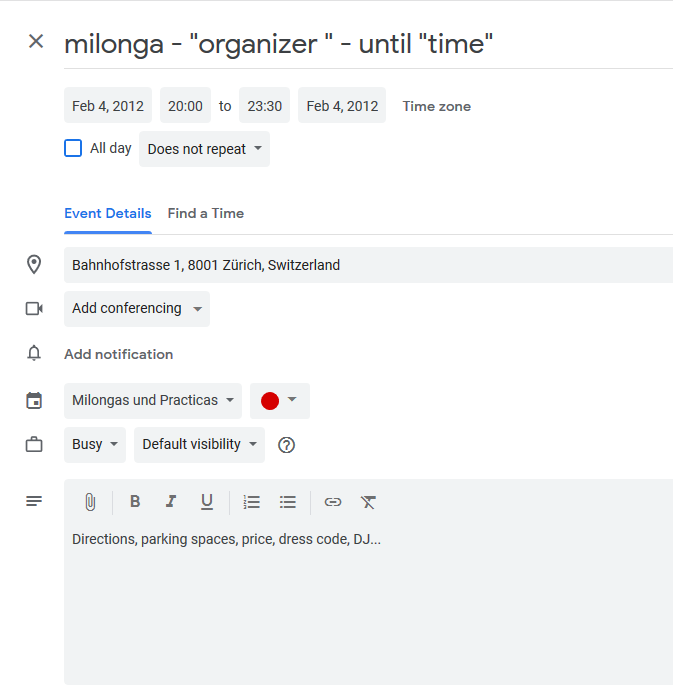Remove formatting from description text
This screenshot has width=673, height=696.
tap(368, 502)
